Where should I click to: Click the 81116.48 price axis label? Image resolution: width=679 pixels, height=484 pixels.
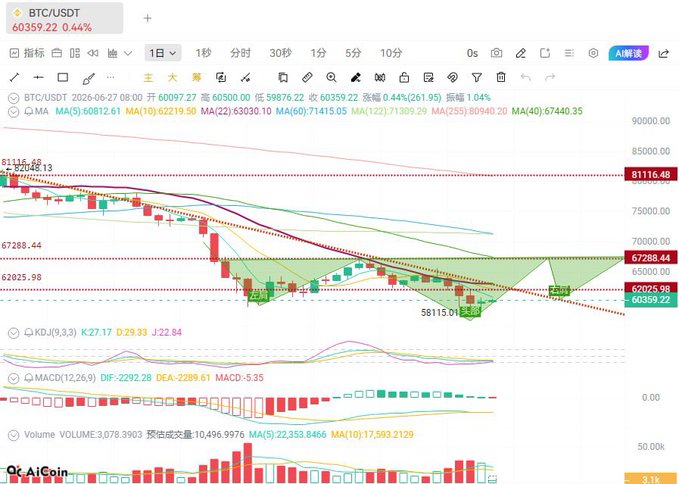click(650, 174)
